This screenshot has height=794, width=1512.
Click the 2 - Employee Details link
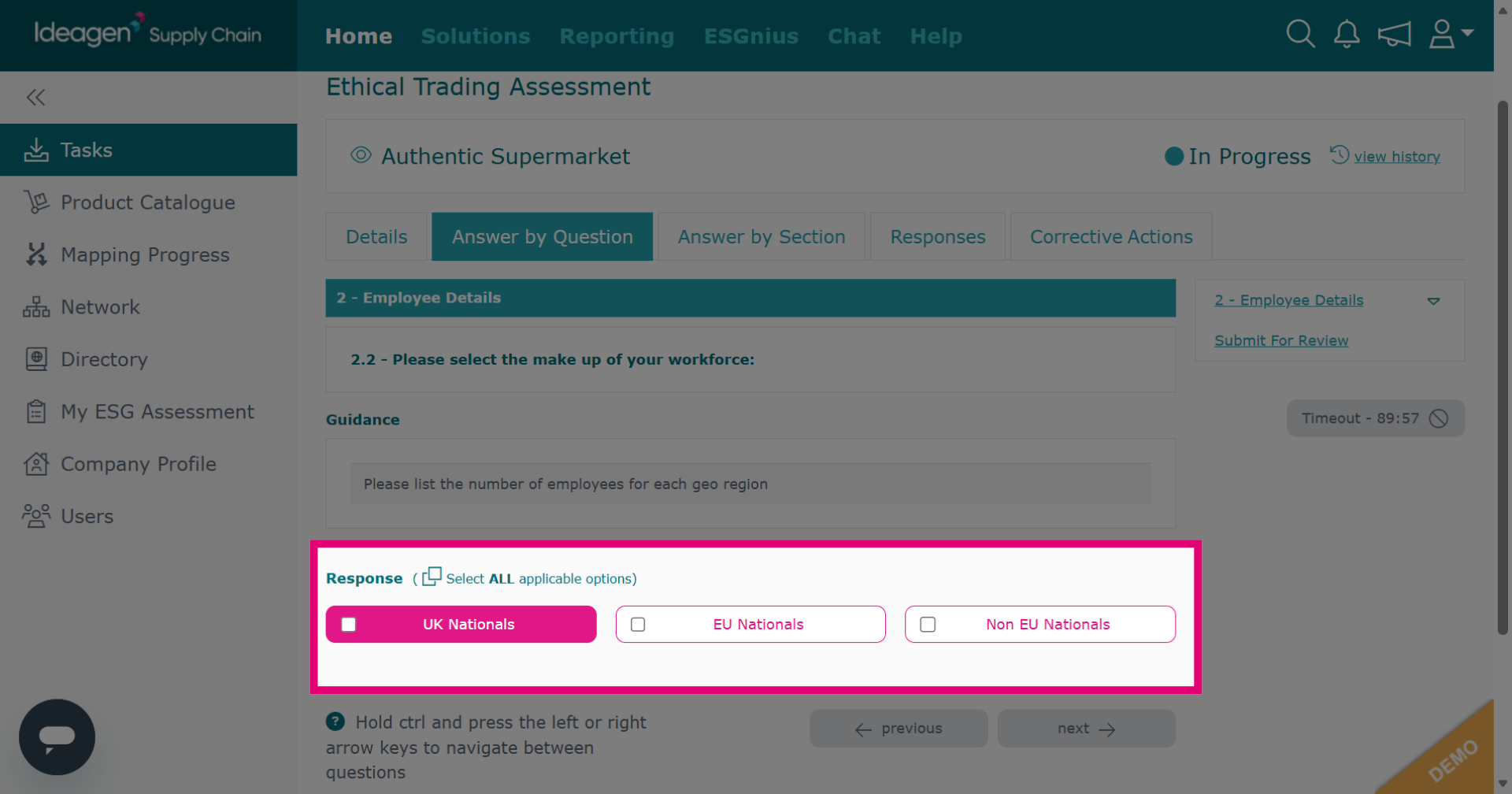click(x=1288, y=300)
